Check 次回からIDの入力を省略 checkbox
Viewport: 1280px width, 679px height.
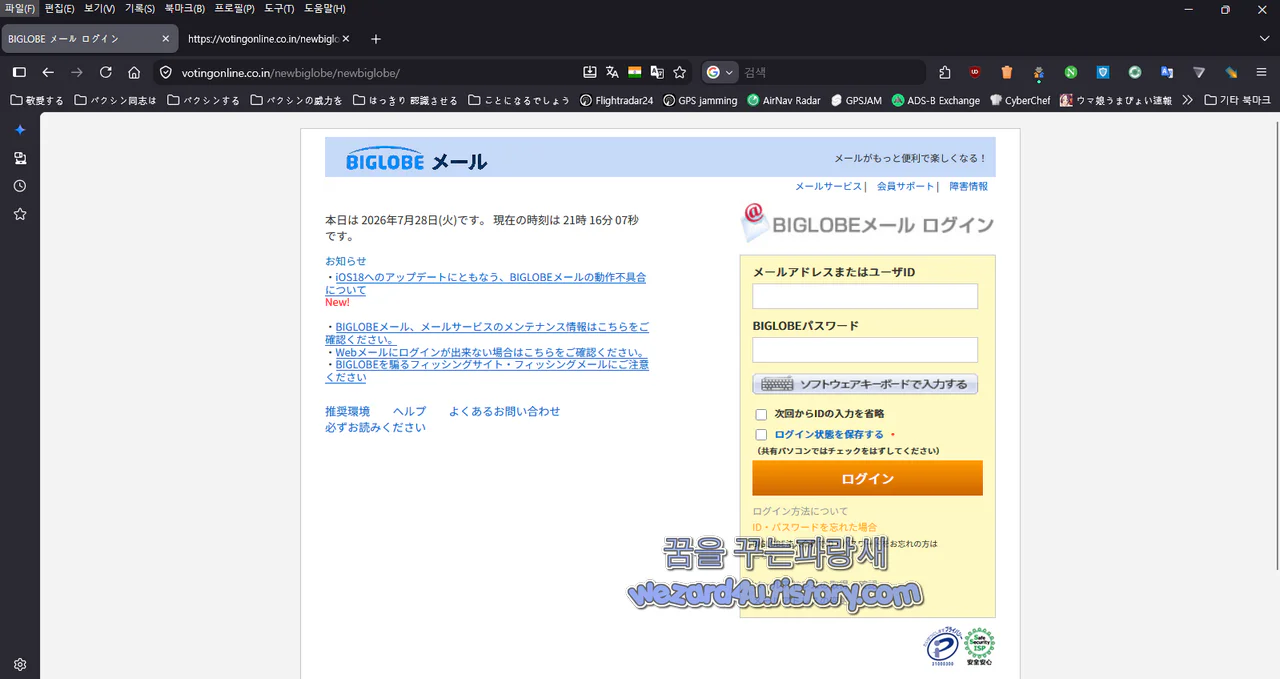761,414
